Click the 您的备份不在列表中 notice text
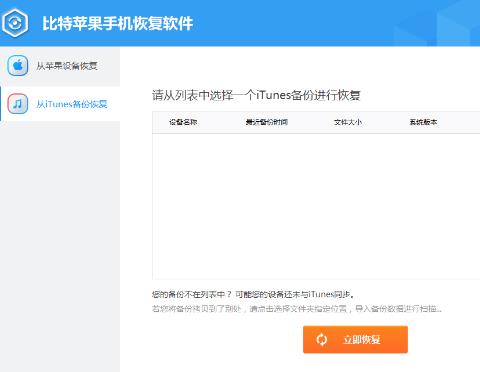Image resolution: width=480 pixels, height=372 pixels. coord(253,295)
